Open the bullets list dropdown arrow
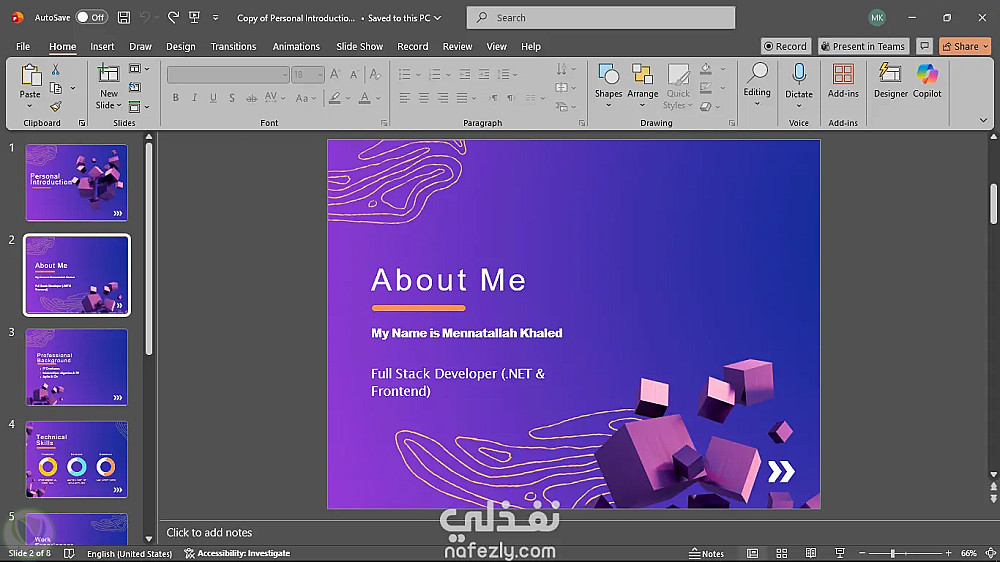This screenshot has width=1000, height=562. pyautogui.click(x=418, y=75)
